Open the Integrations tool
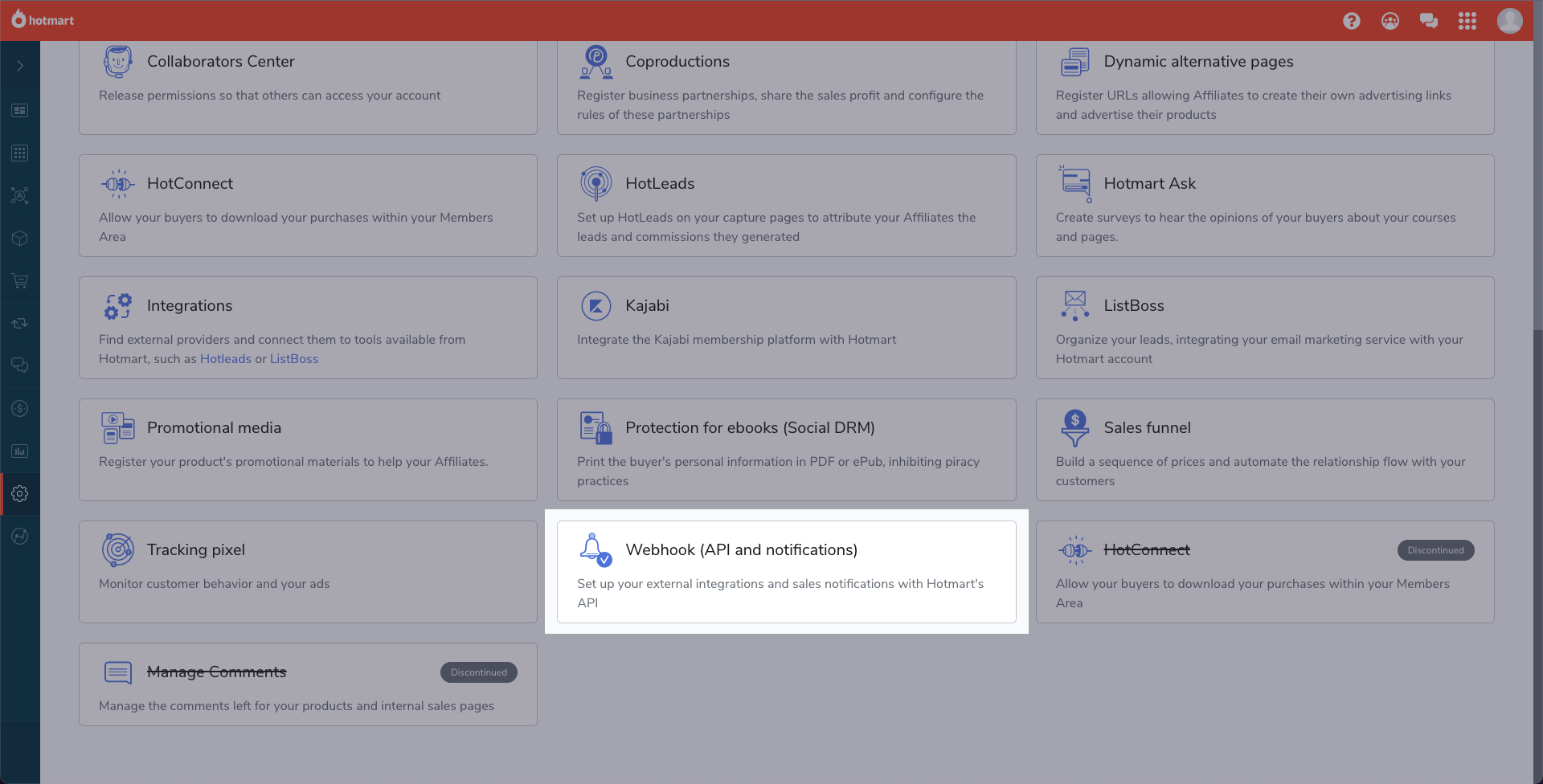1543x784 pixels. tap(190, 306)
